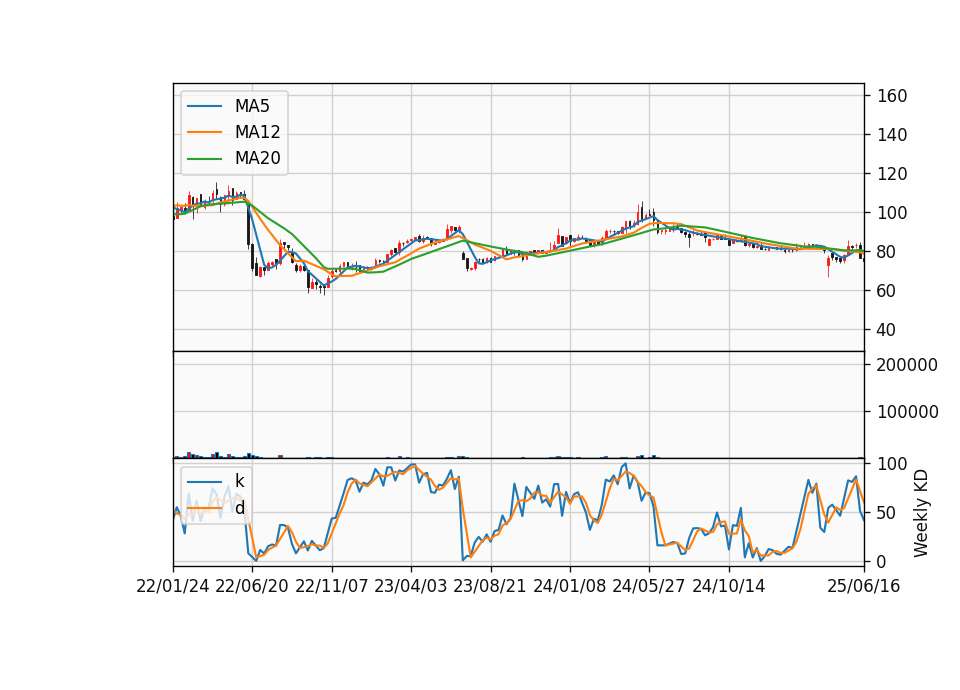Viewport: 960px width, 690px height.
Task: Click the 24/01/08 date tick label
Action: 569,587
